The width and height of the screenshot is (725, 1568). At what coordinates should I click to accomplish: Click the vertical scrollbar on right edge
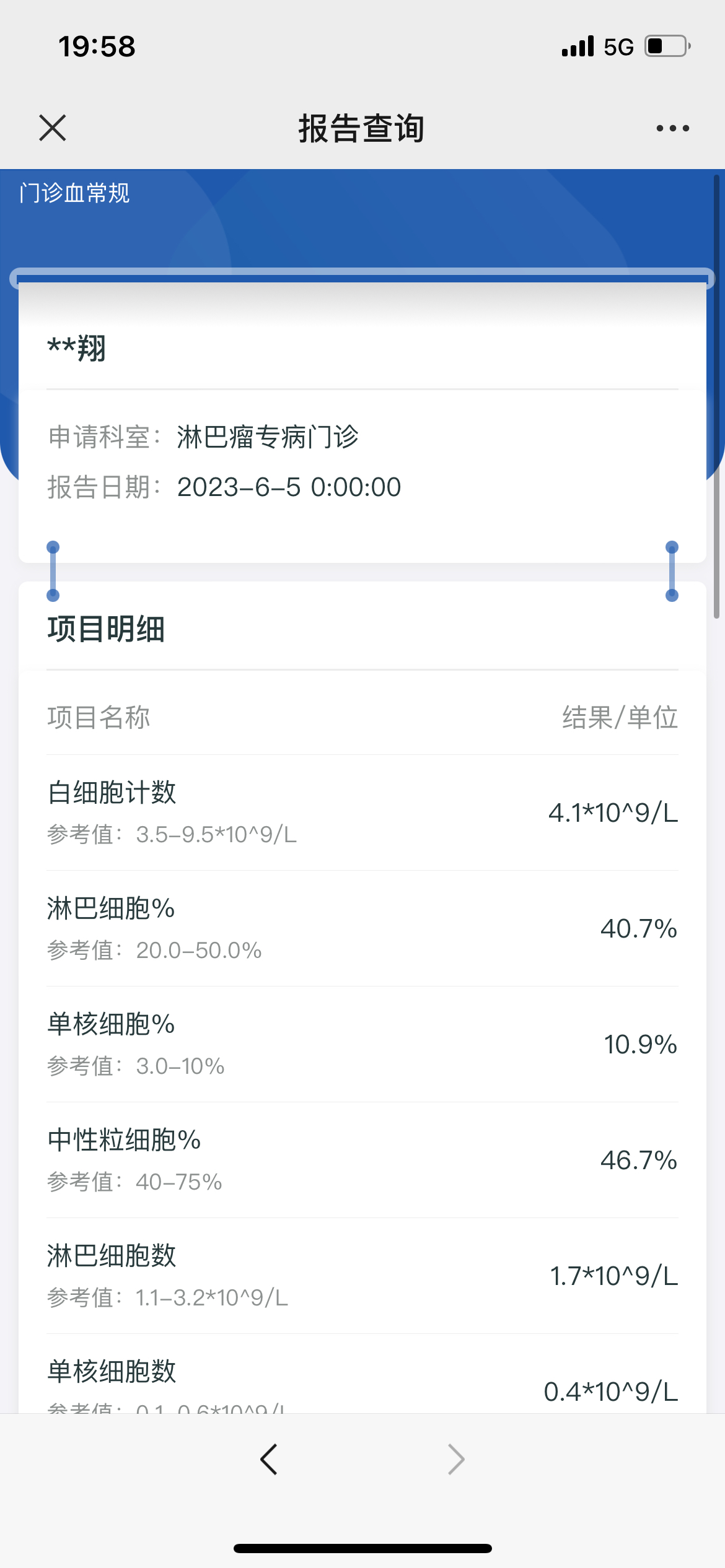click(716, 396)
